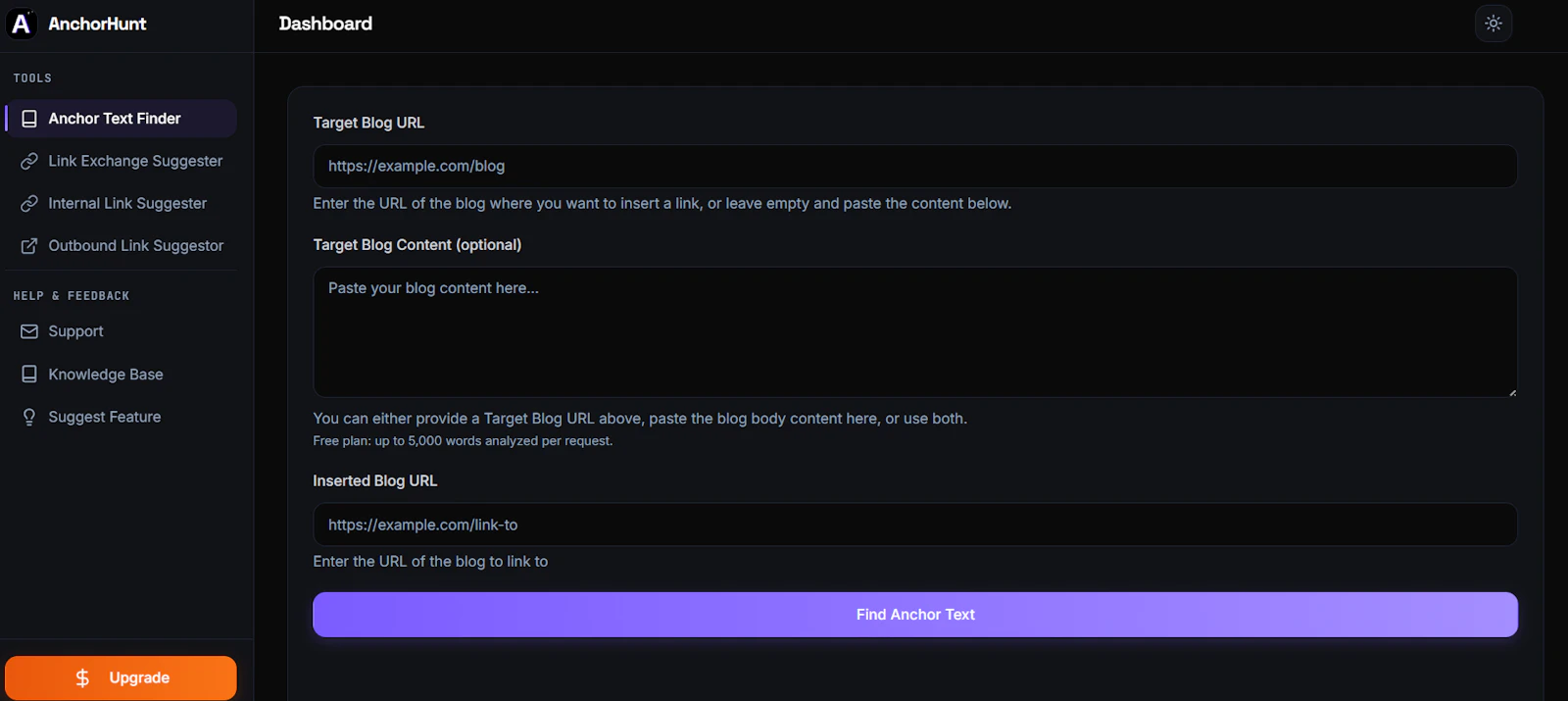Click the Anchor Text Finder book icon
1568x701 pixels.
pos(29,119)
